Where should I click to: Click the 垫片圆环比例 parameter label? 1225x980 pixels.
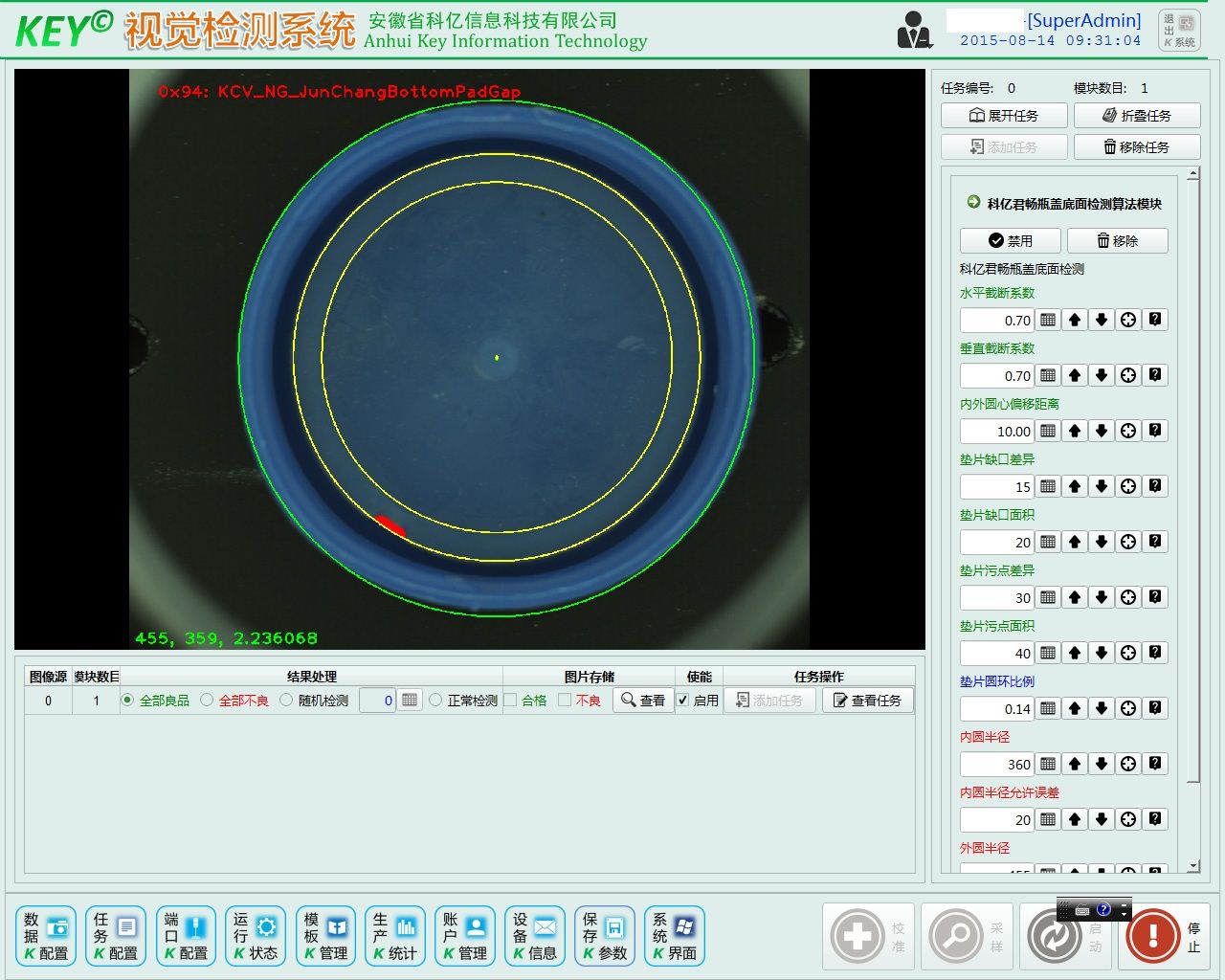click(997, 681)
